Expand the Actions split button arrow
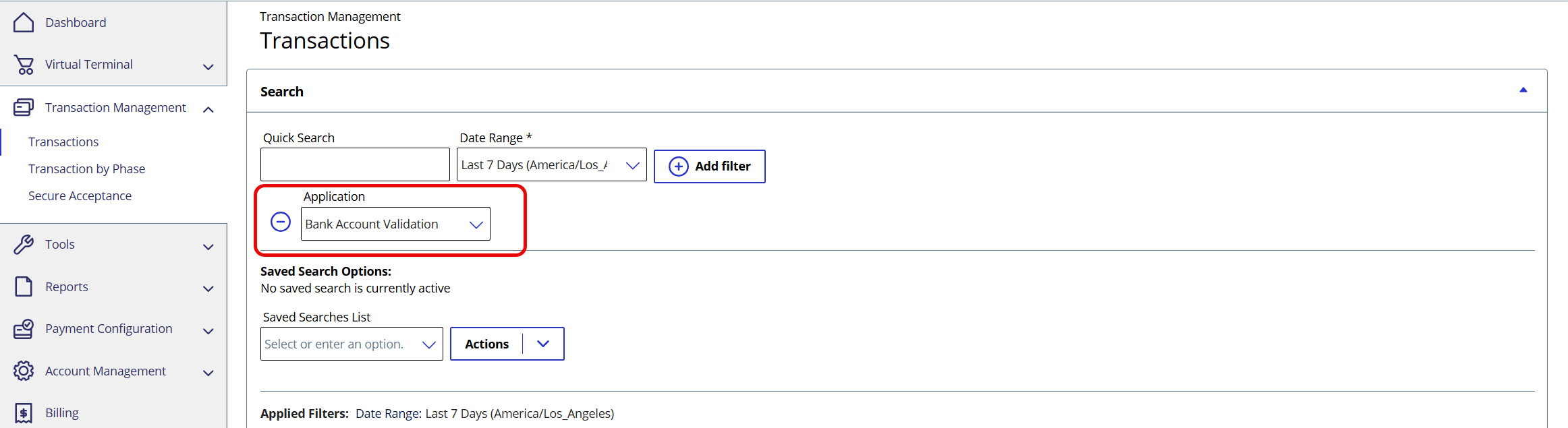The height and width of the screenshot is (428, 1568). 543,344
